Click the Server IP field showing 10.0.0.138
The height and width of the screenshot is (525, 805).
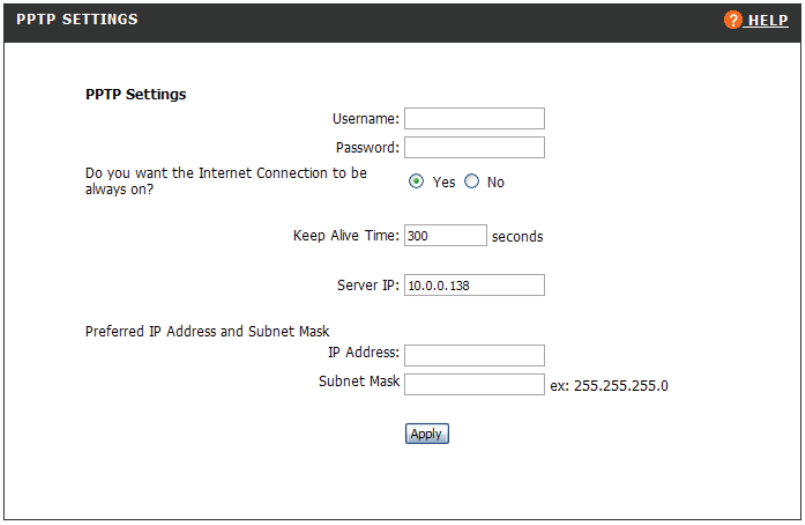(474, 285)
